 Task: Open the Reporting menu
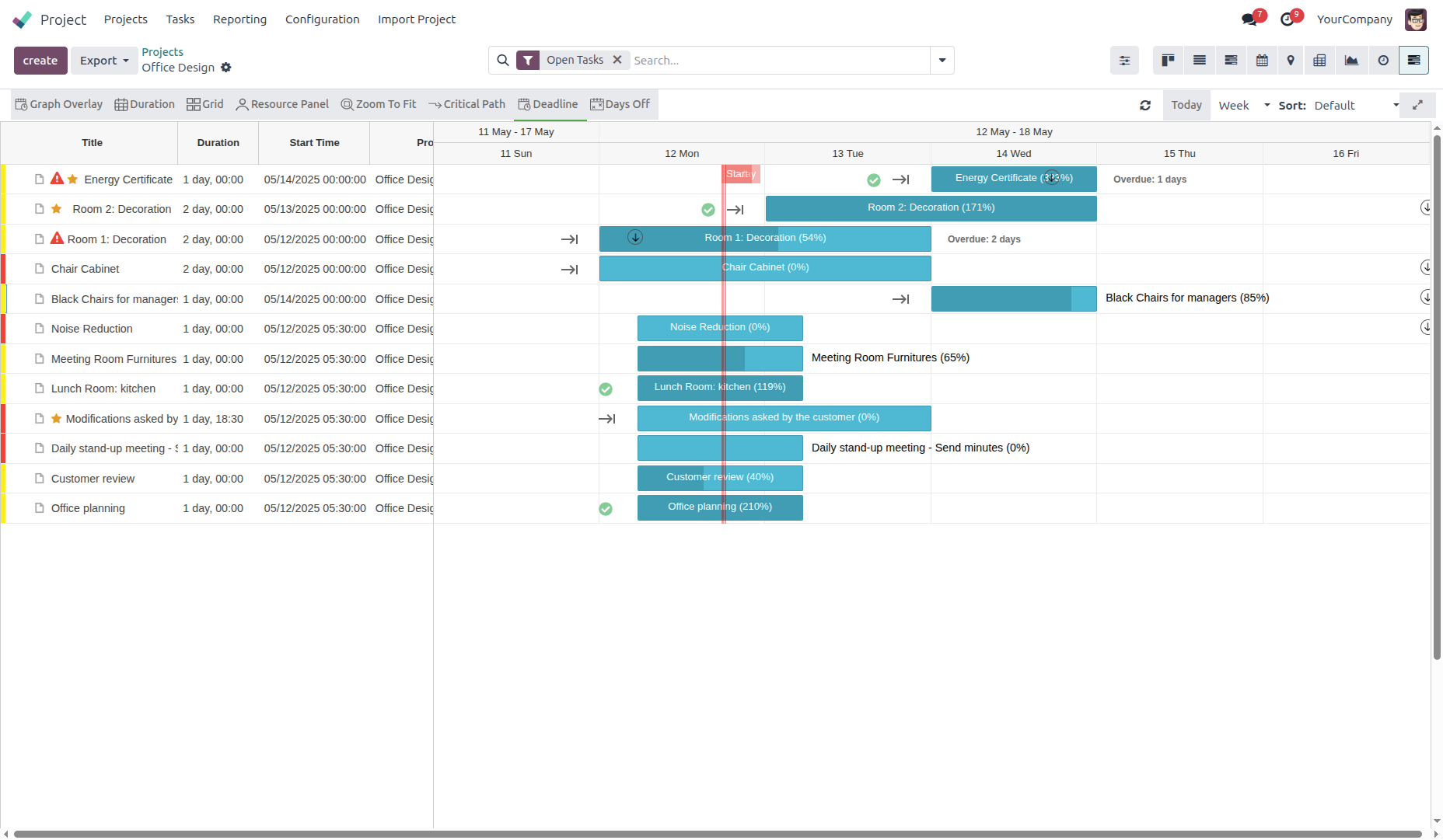tap(239, 19)
